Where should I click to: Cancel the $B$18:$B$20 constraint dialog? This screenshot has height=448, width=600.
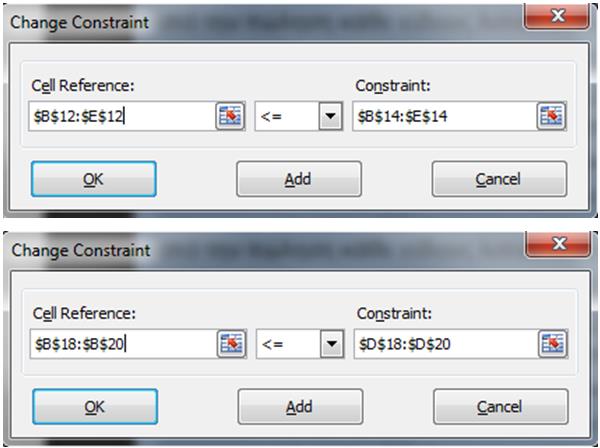(x=501, y=407)
